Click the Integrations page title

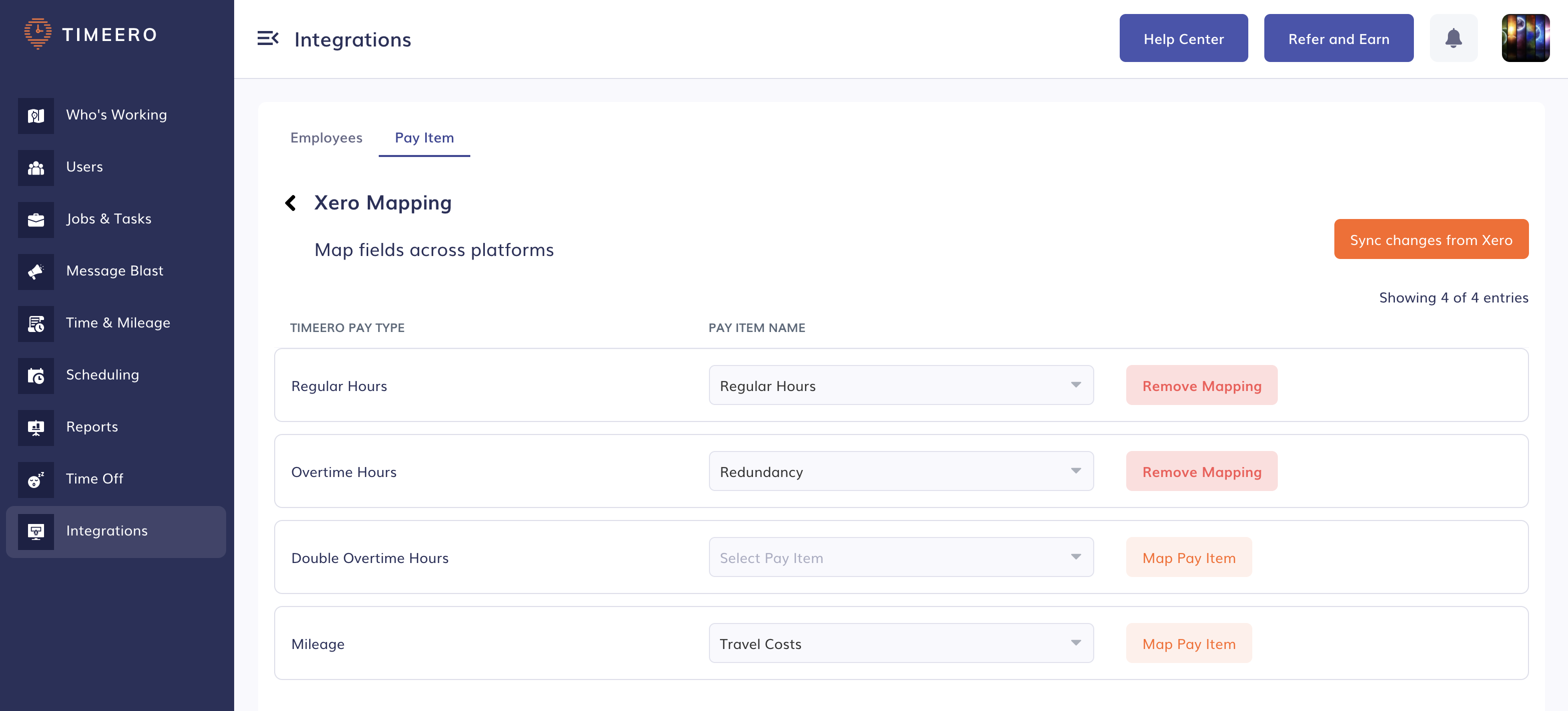[352, 39]
